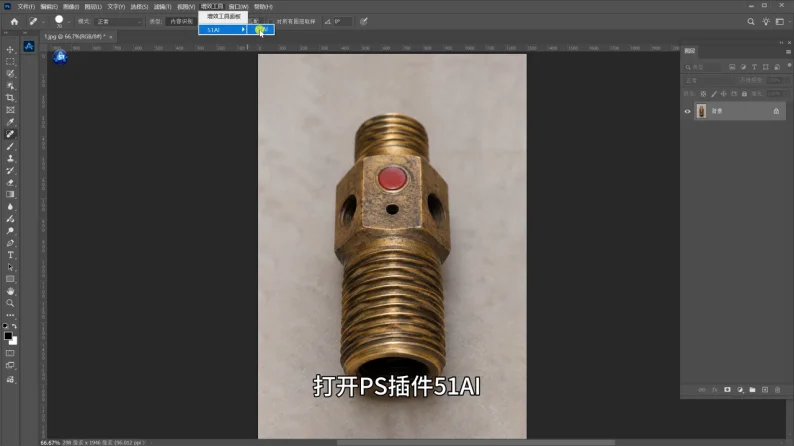Toggle smart object filter in Layers panel

click(x=777, y=67)
